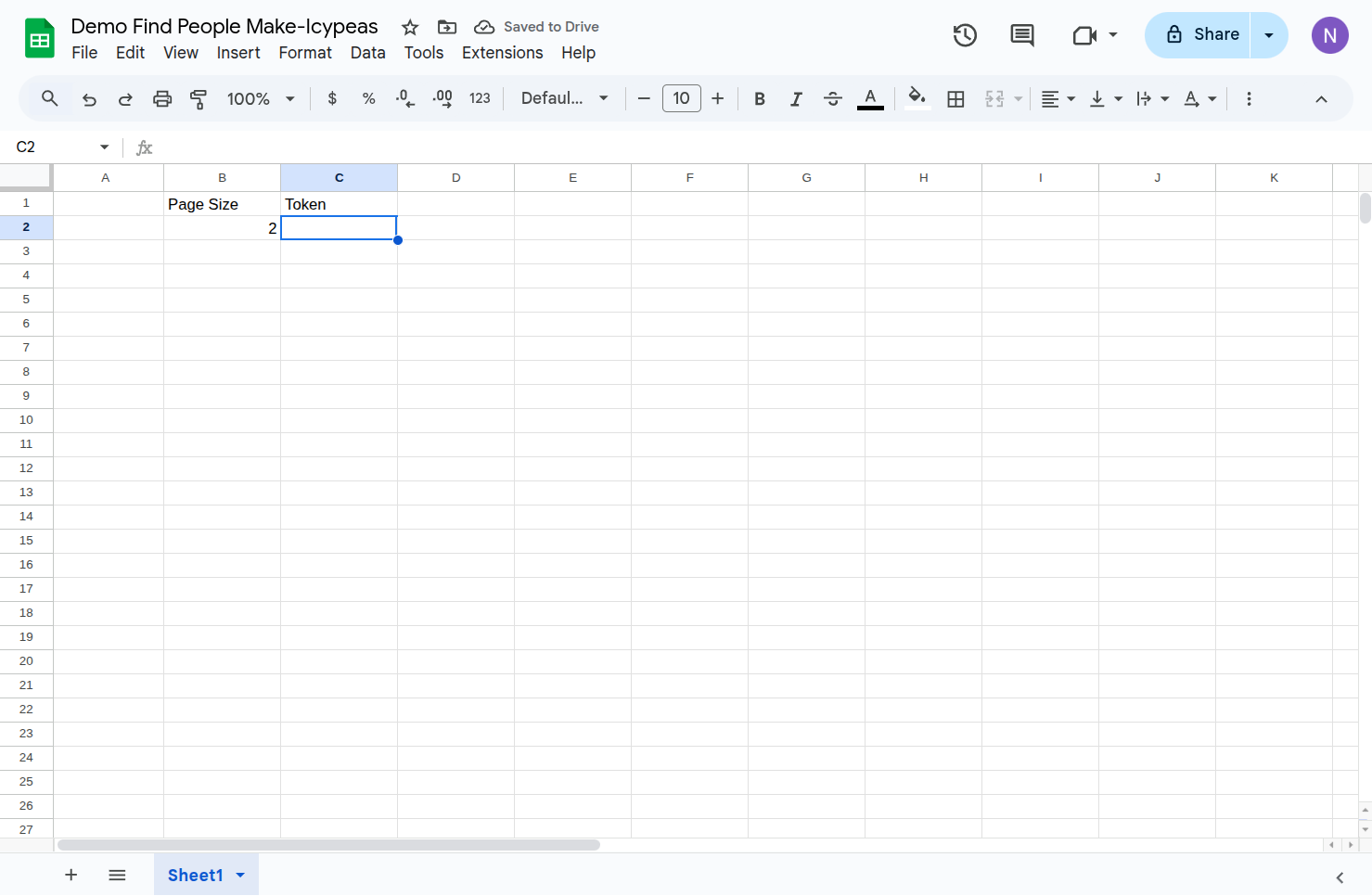Open the Data menu
Screen dimensions: 1372x896
367,53
